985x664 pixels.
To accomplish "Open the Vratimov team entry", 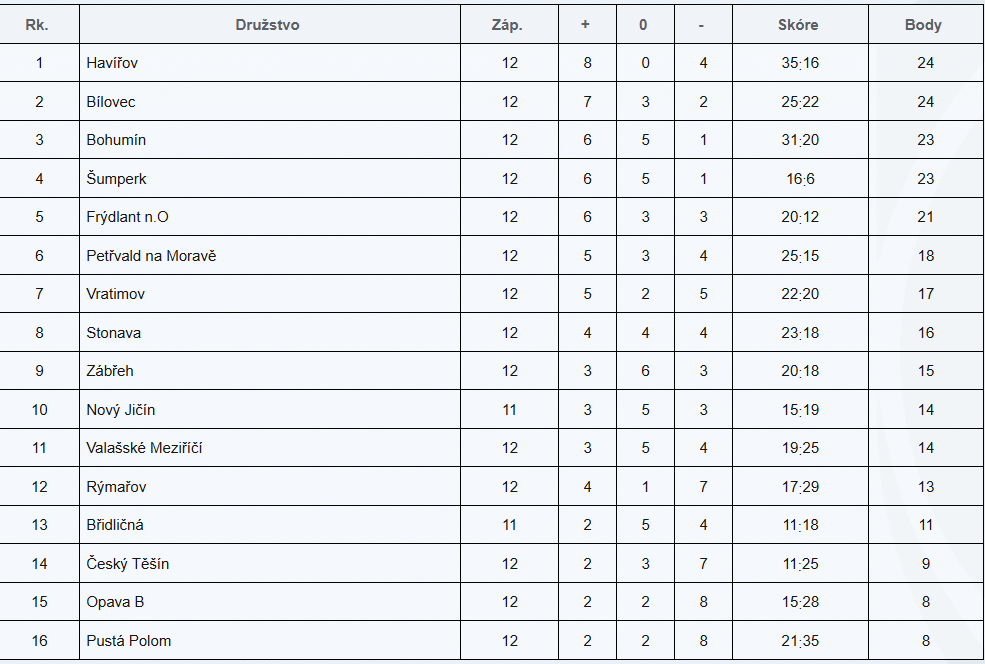I will [x=115, y=294].
